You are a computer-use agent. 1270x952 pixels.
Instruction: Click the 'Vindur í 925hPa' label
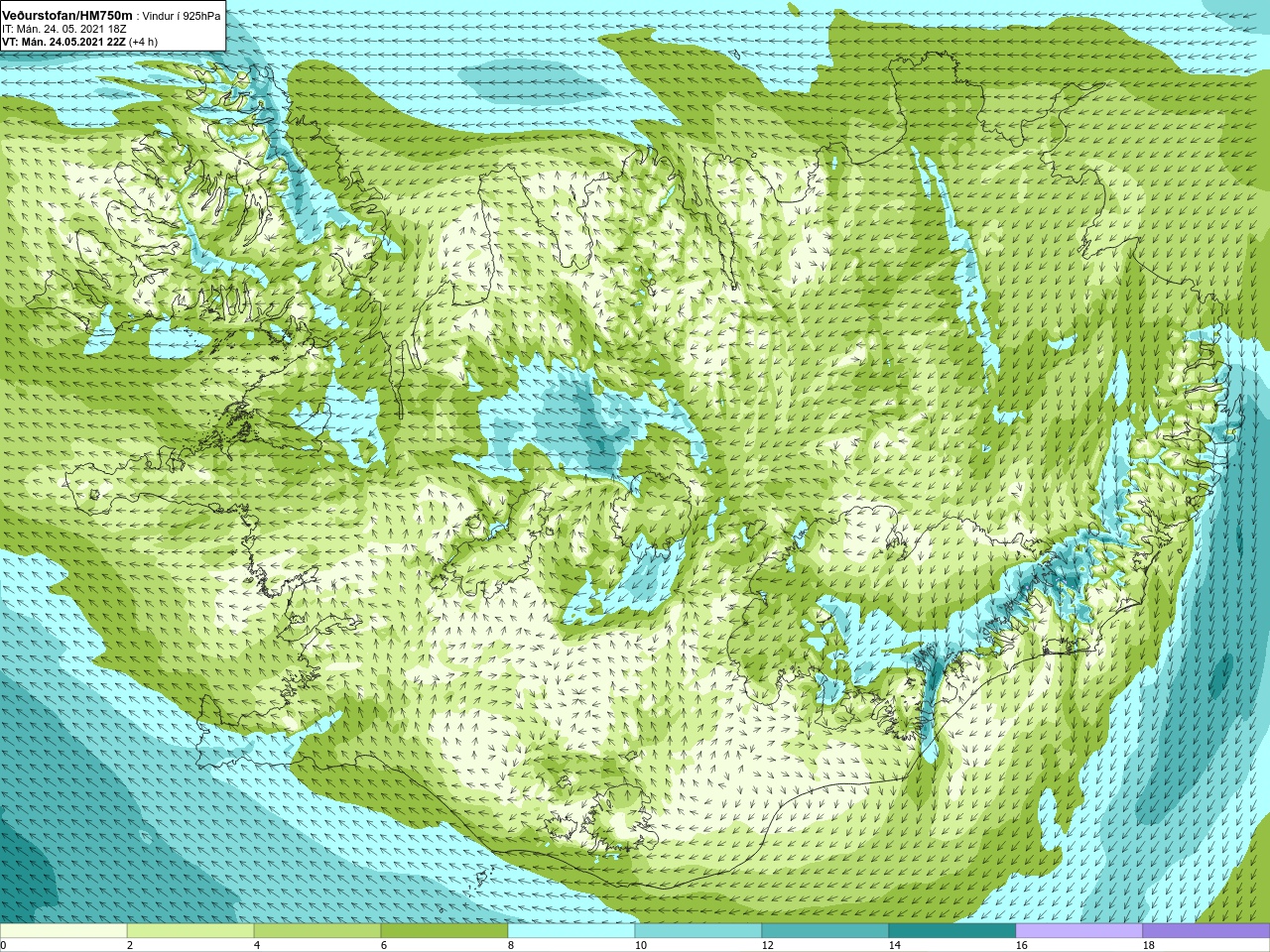pos(182,16)
